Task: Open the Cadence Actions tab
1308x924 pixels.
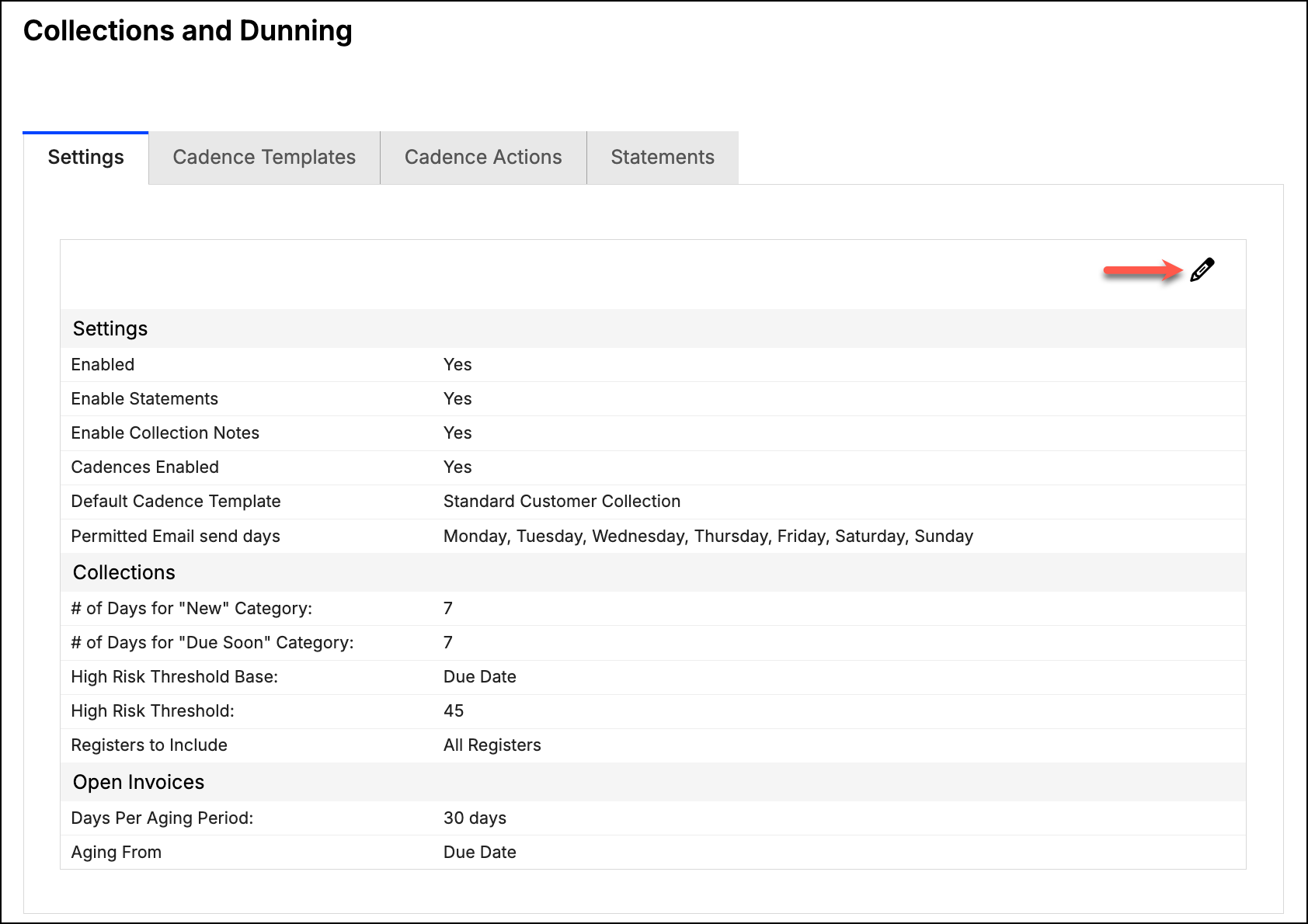Action: [483, 158]
